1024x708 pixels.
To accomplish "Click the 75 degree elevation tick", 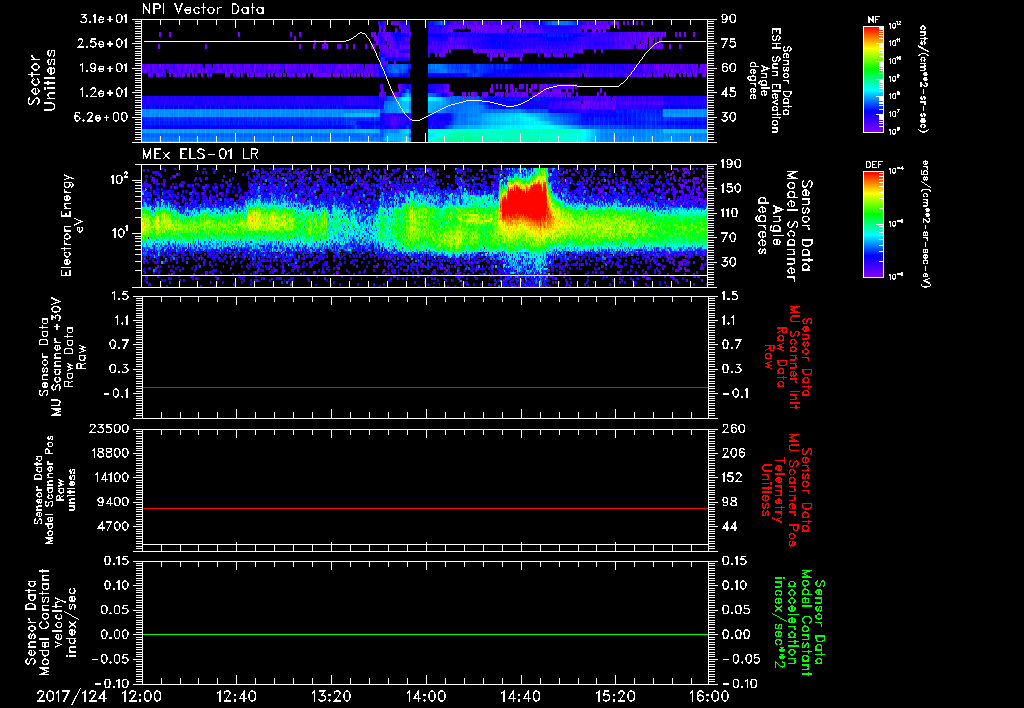I will tap(729, 43).
